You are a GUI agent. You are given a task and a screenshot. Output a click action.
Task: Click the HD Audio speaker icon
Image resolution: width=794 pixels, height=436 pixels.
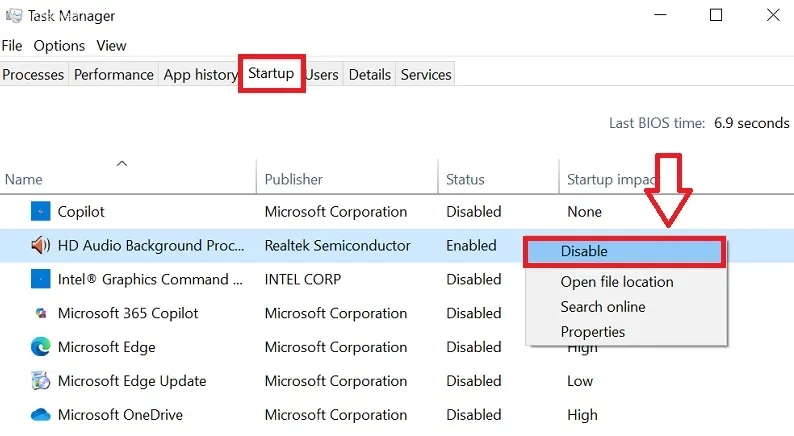tap(40, 246)
